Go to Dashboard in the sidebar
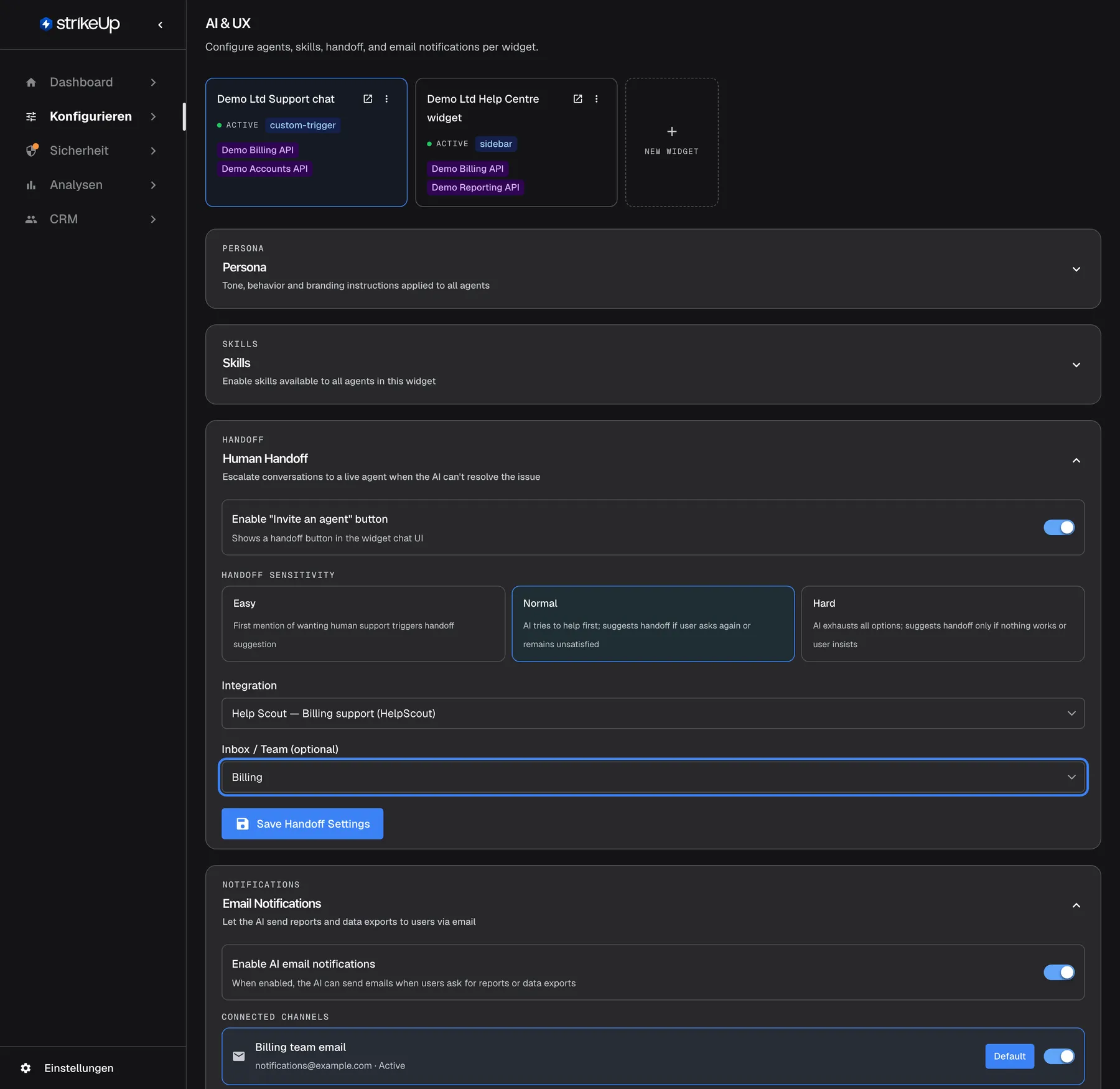 82,82
